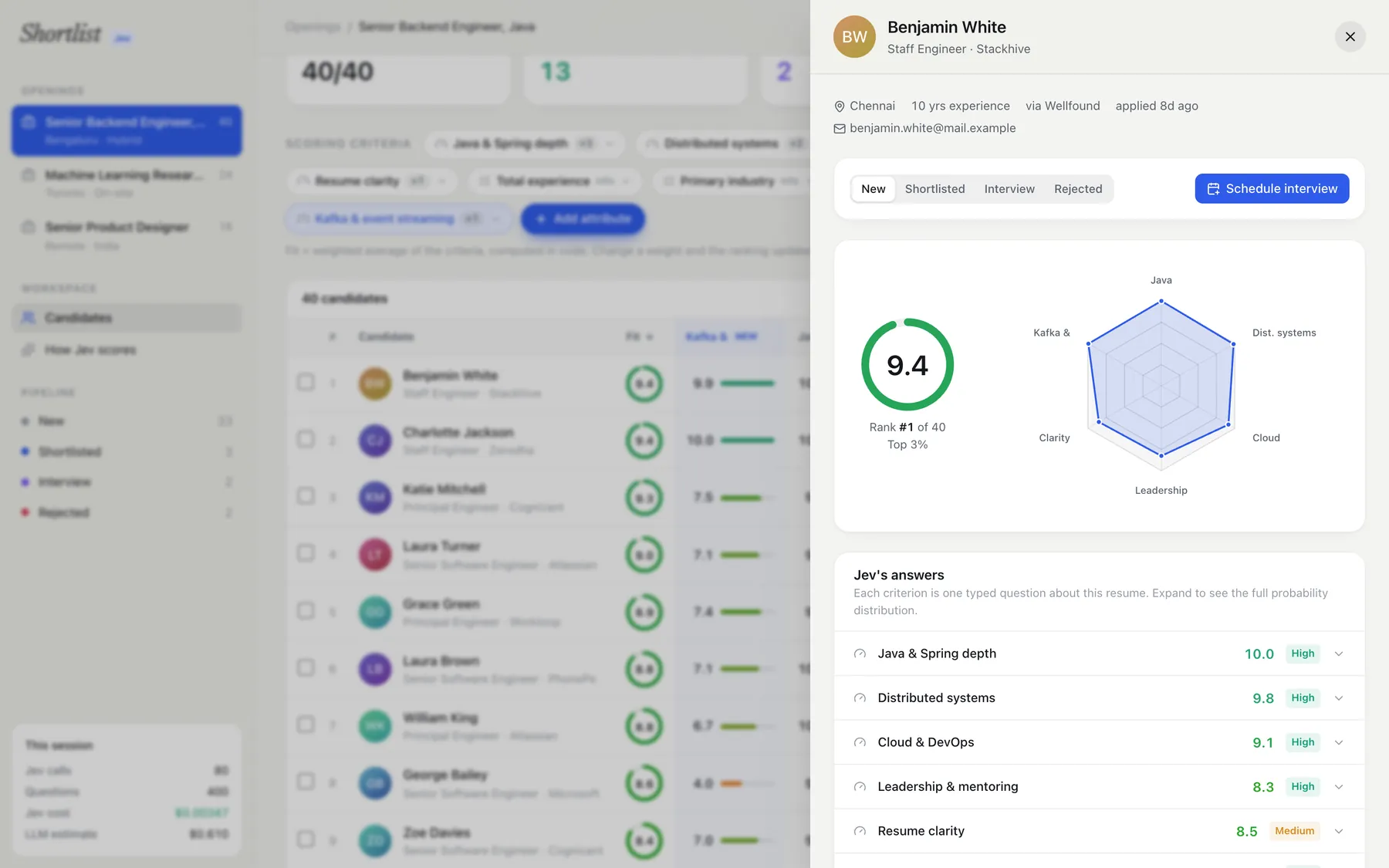The image size is (1389, 868).
Task: Click the Schedule interview button
Action: click(1272, 188)
